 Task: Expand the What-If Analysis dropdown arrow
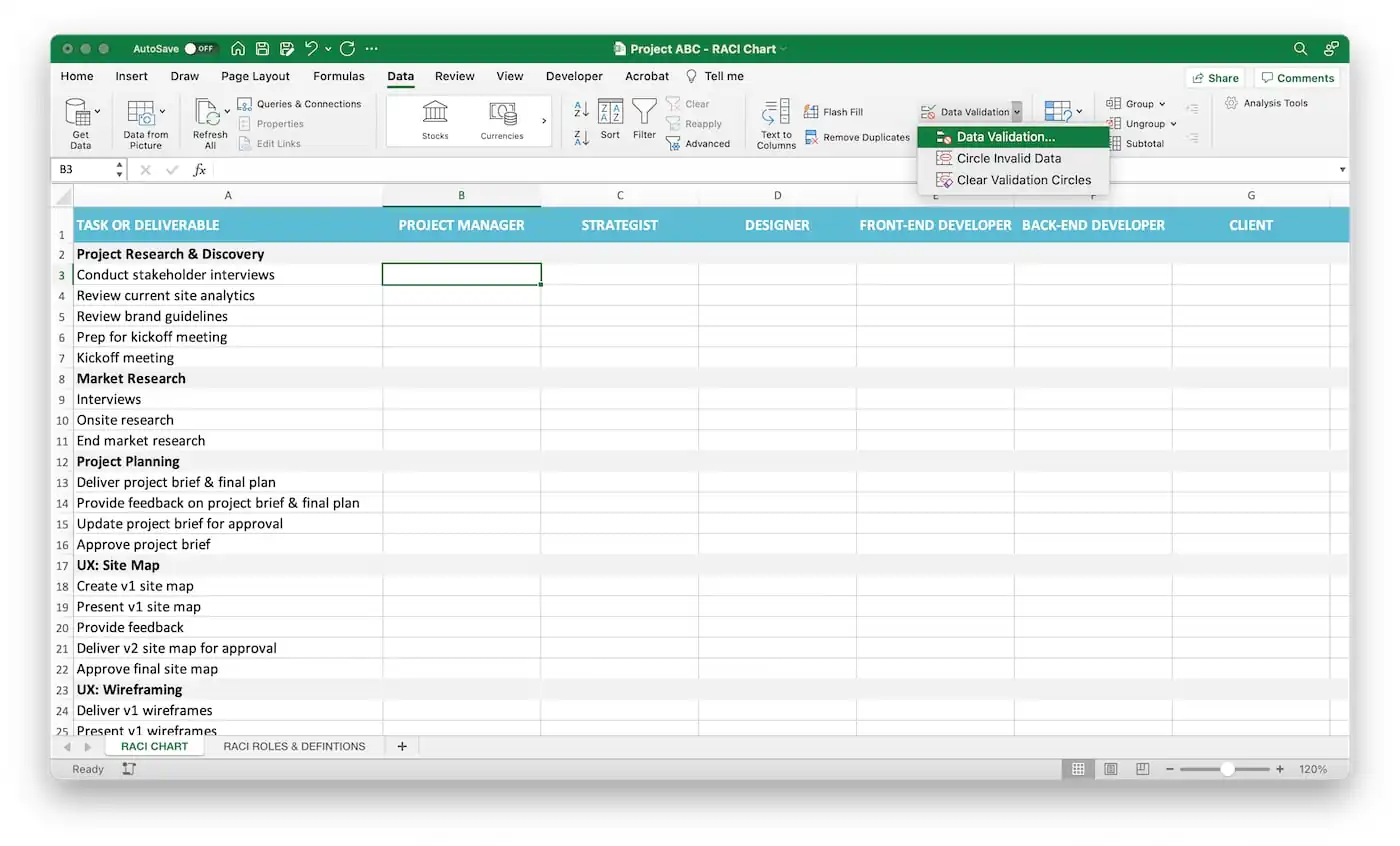tap(1079, 111)
